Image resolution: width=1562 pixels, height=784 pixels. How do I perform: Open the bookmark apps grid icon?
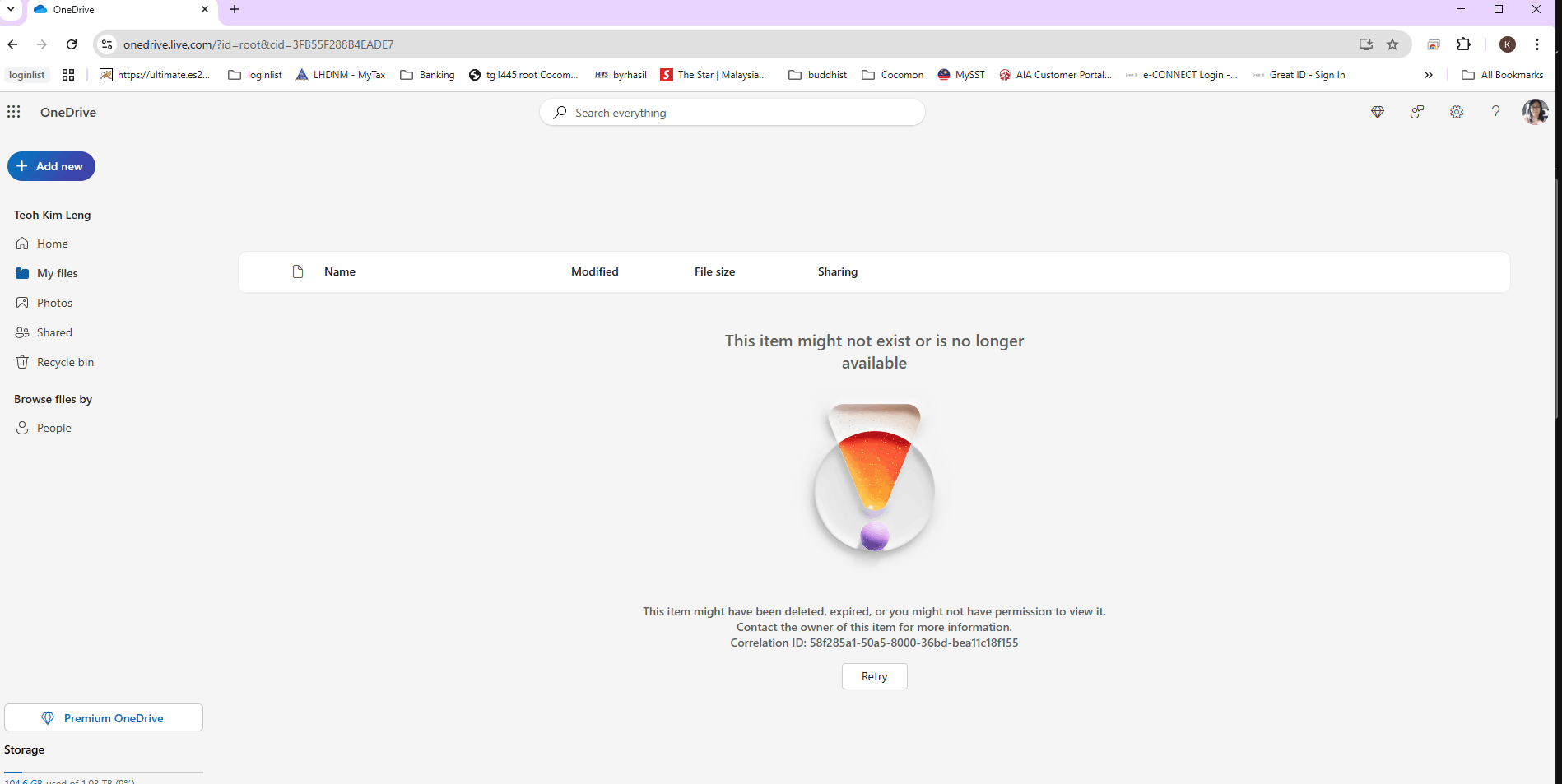(x=68, y=75)
